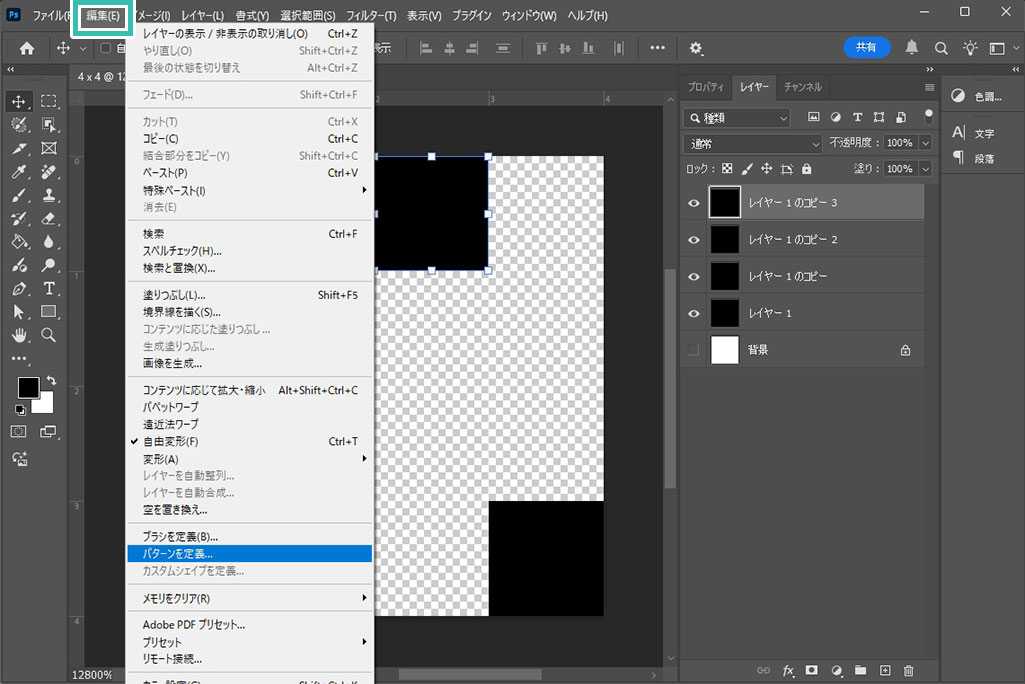
Task: Select the Brush tool
Action: tap(18, 195)
